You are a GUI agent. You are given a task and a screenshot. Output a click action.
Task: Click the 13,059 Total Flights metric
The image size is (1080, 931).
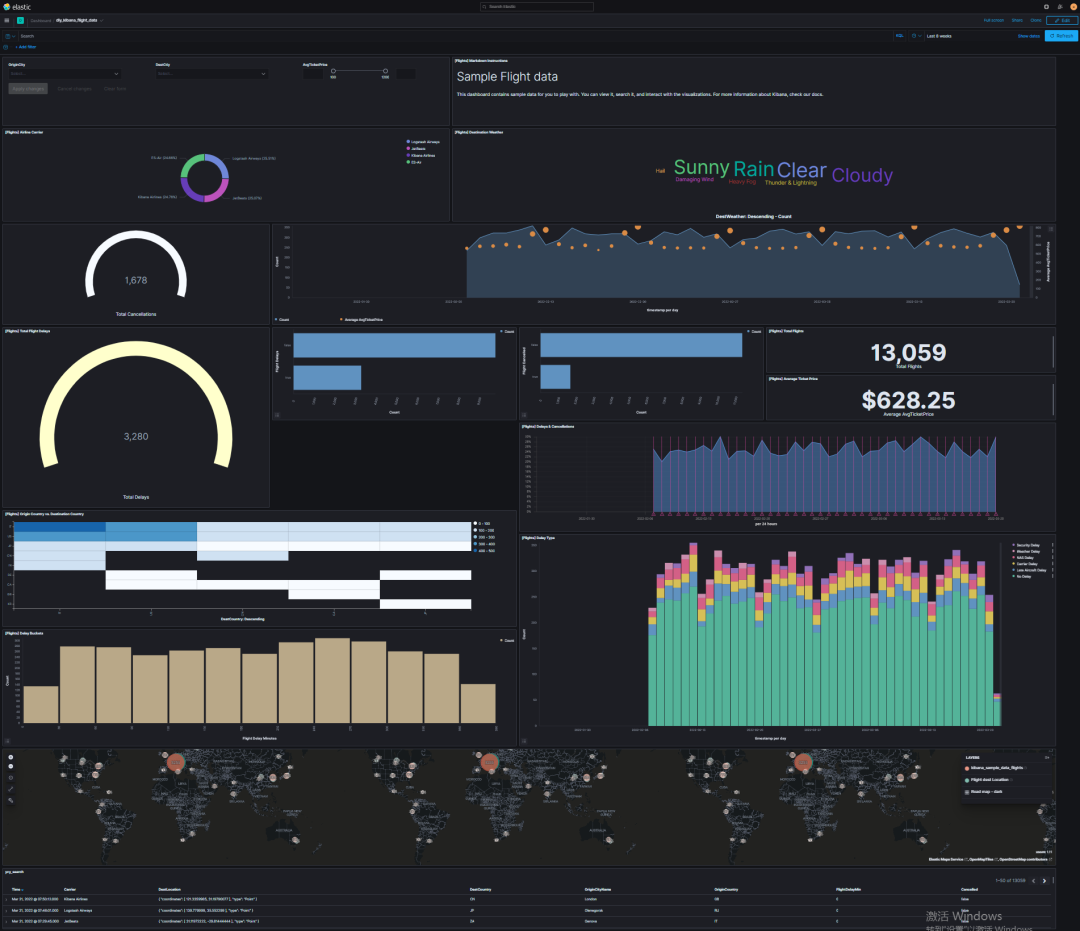click(x=908, y=353)
